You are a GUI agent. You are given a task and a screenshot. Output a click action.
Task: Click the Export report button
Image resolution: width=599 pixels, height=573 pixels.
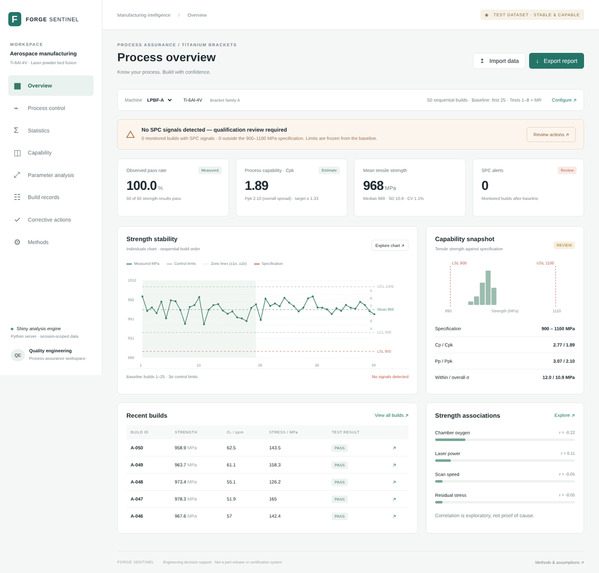556,61
